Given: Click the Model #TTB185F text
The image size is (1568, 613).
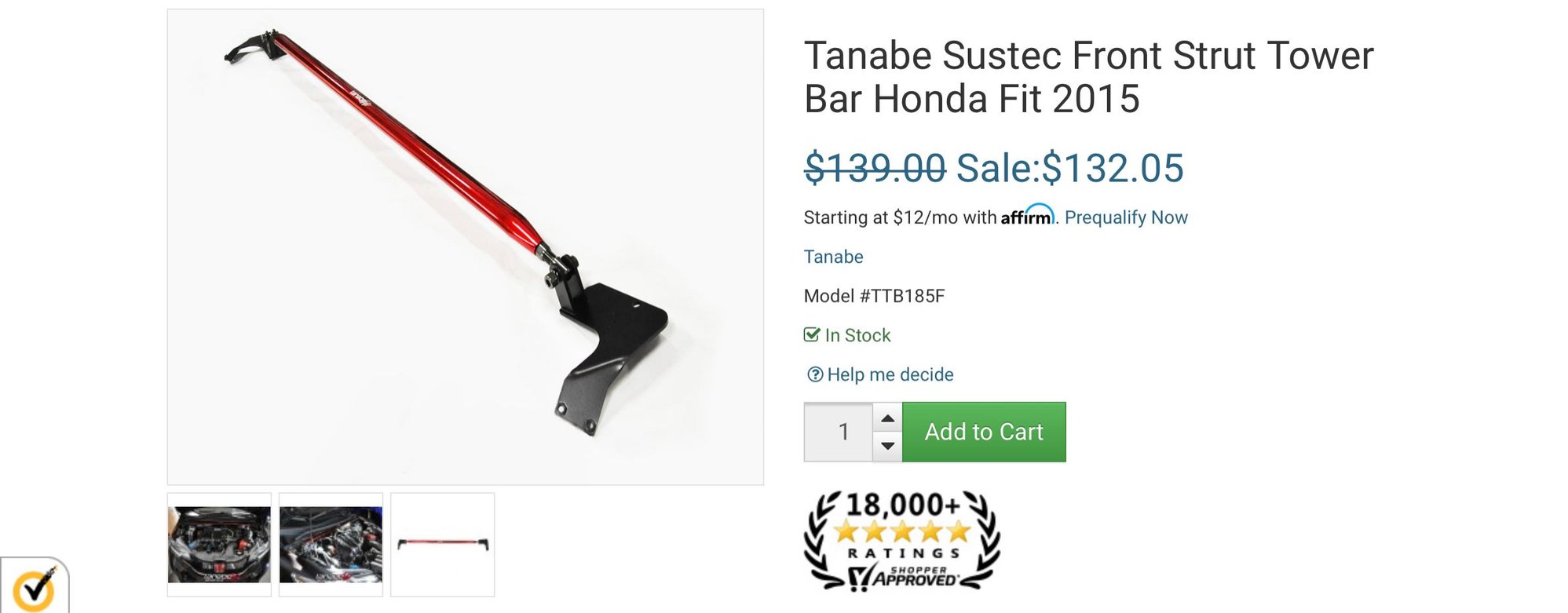Looking at the screenshot, I should click(x=874, y=296).
